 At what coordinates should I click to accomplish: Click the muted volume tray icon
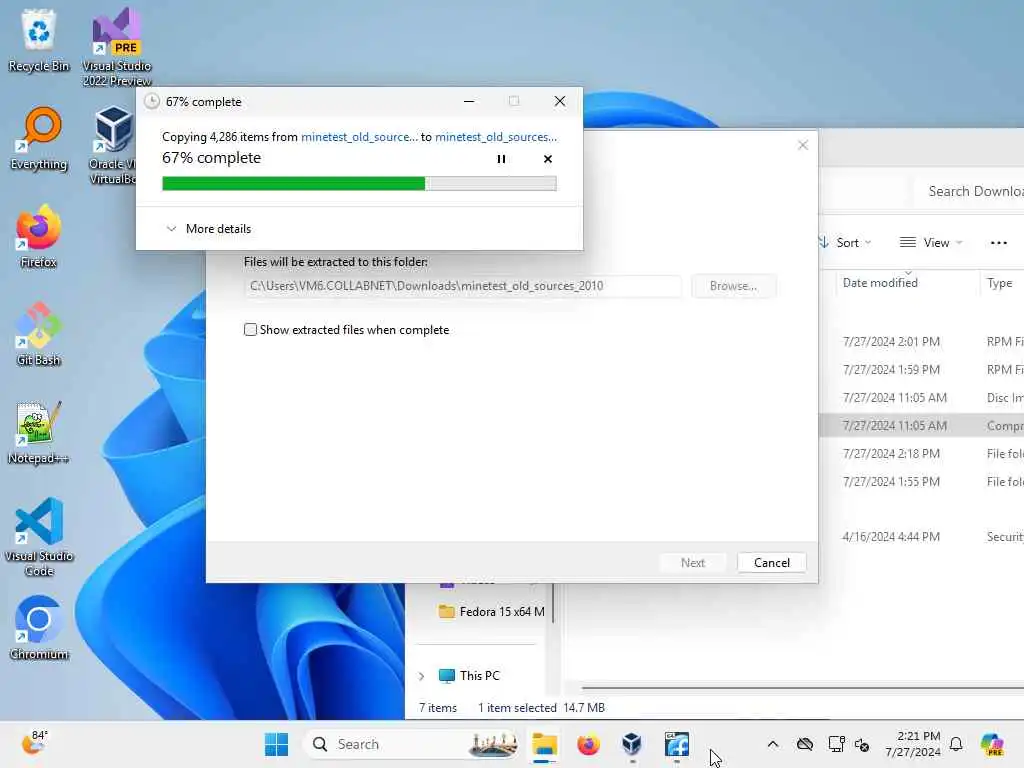pos(862,744)
